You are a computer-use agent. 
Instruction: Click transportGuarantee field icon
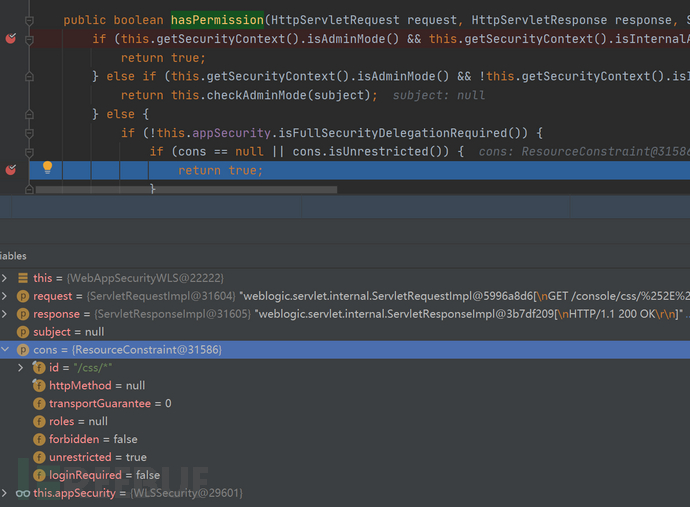(x=39, y=404)
